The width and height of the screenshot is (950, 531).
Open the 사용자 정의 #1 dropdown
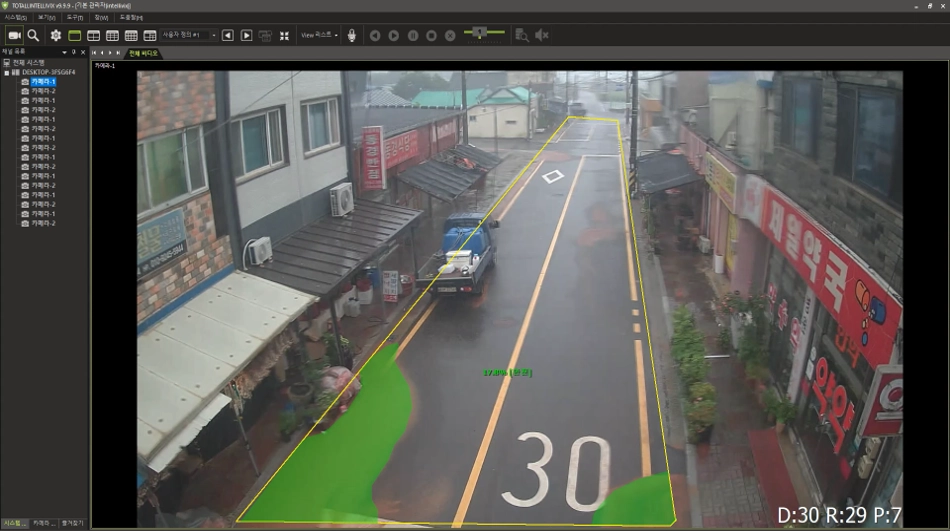188,35
